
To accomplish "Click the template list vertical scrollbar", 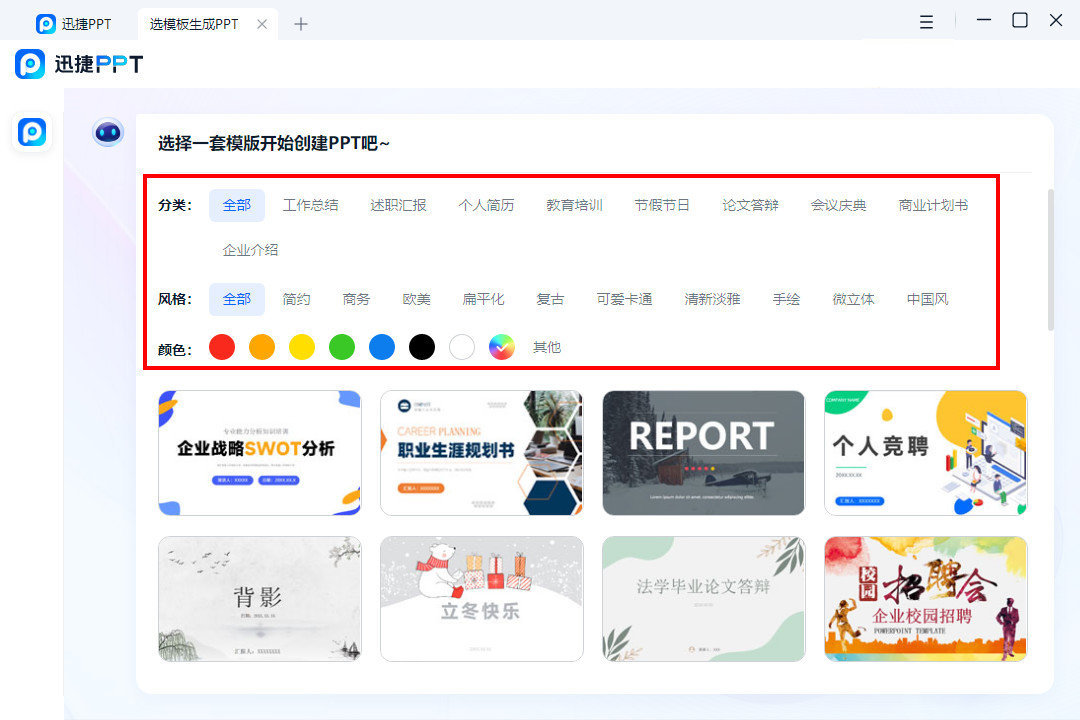I will tap(1050, 260).
